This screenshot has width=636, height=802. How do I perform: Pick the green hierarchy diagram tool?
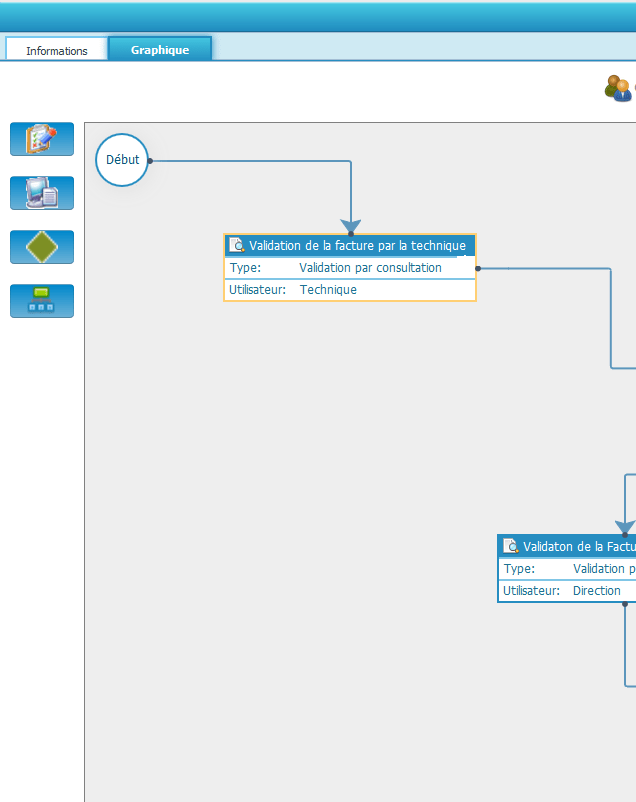tap(42, 301)
